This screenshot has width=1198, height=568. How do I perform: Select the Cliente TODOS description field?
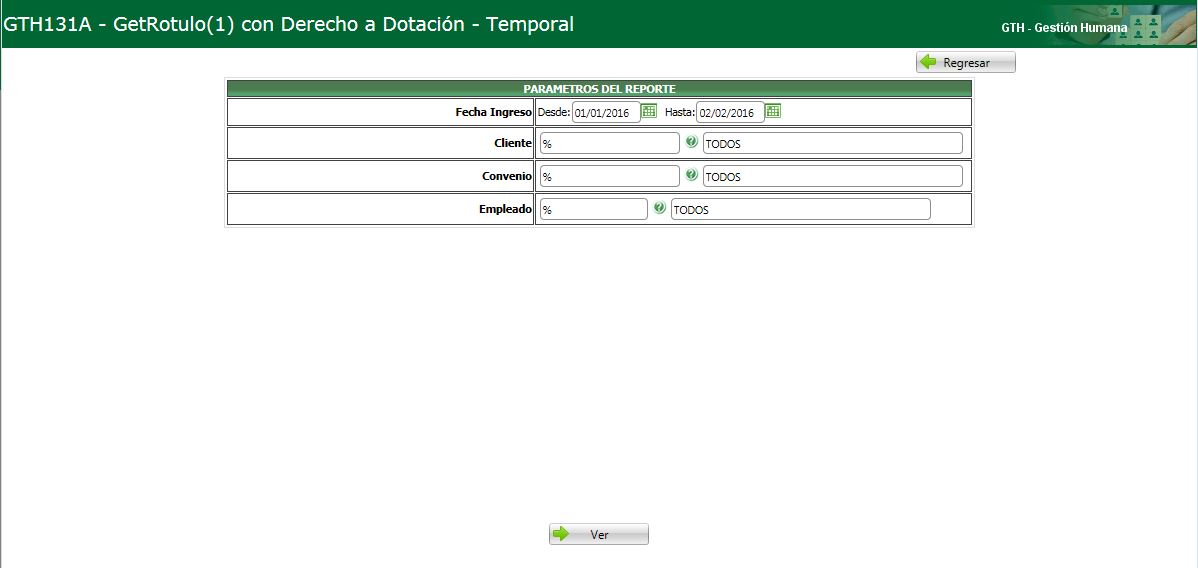[832, 144]
